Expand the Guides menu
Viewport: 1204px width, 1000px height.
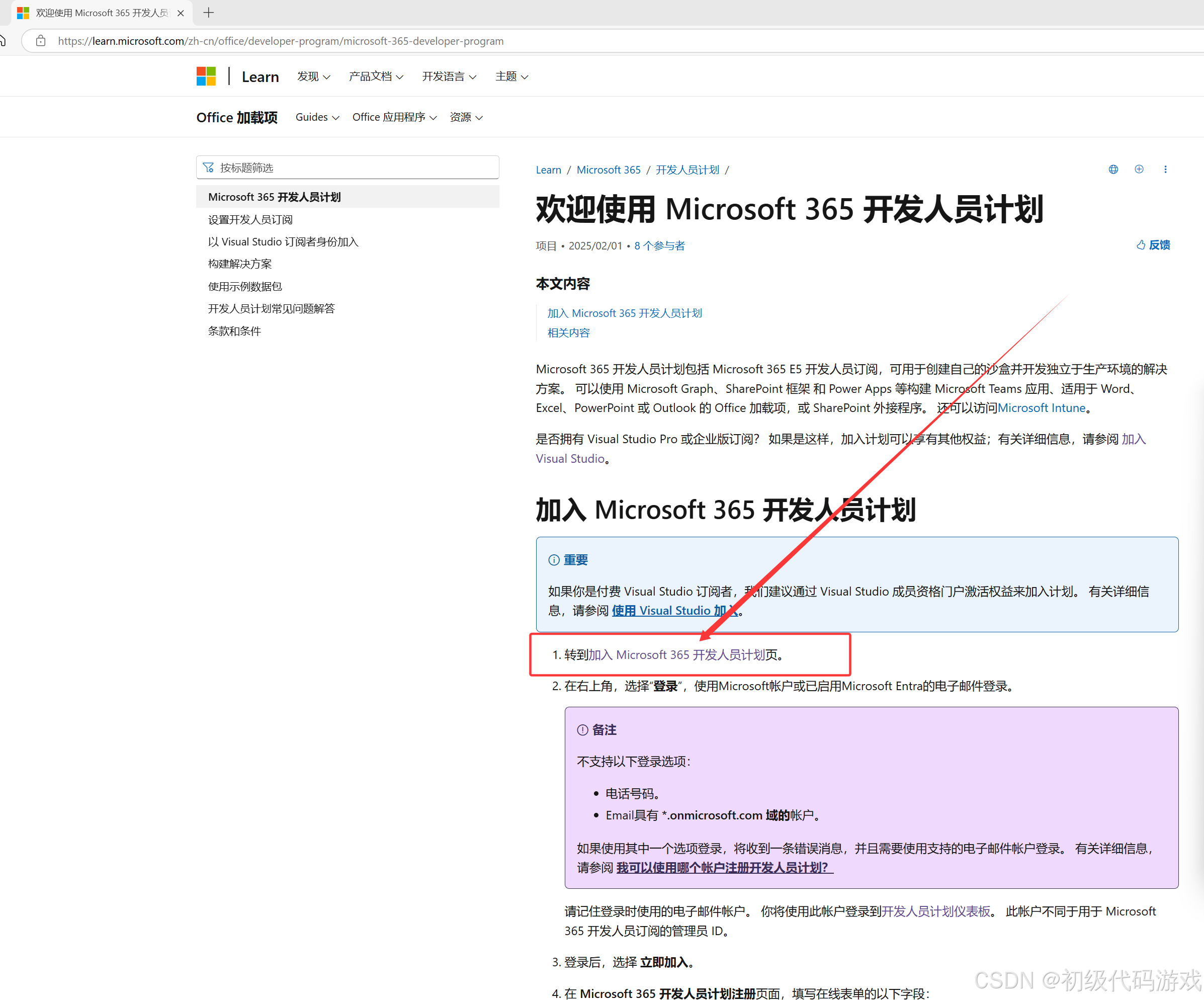point(317,117)
